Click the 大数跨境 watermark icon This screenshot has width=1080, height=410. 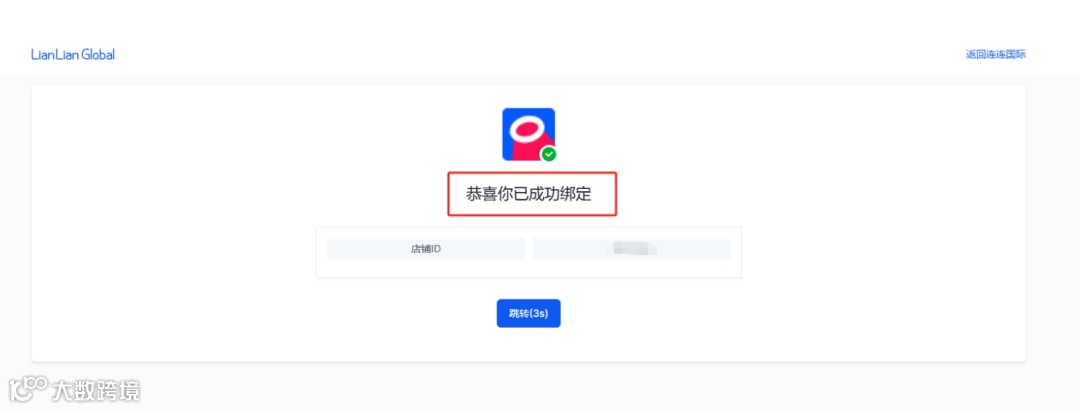(28, 390)
